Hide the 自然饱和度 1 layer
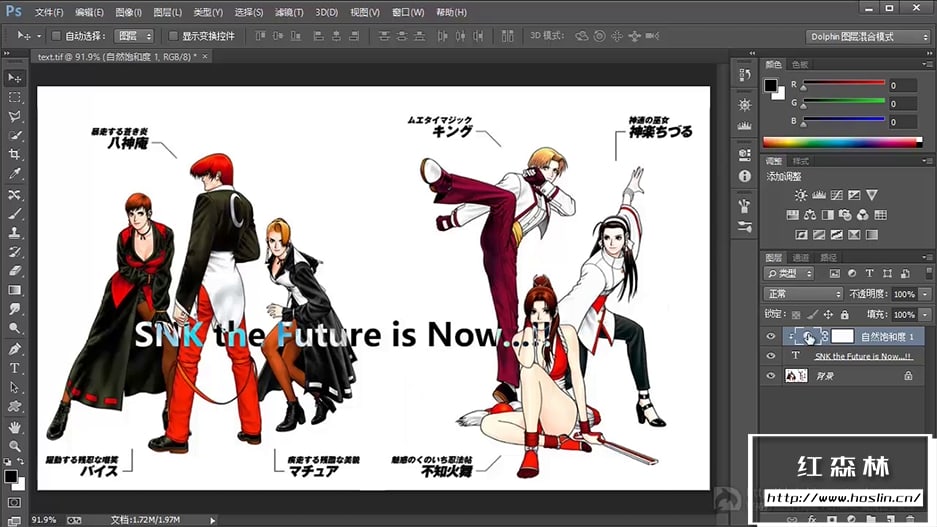 [x=771, y=336]
